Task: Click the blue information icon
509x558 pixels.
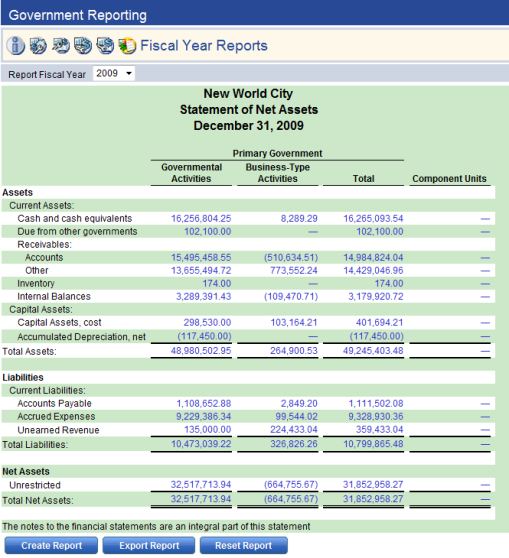Action: pos(15,46)
